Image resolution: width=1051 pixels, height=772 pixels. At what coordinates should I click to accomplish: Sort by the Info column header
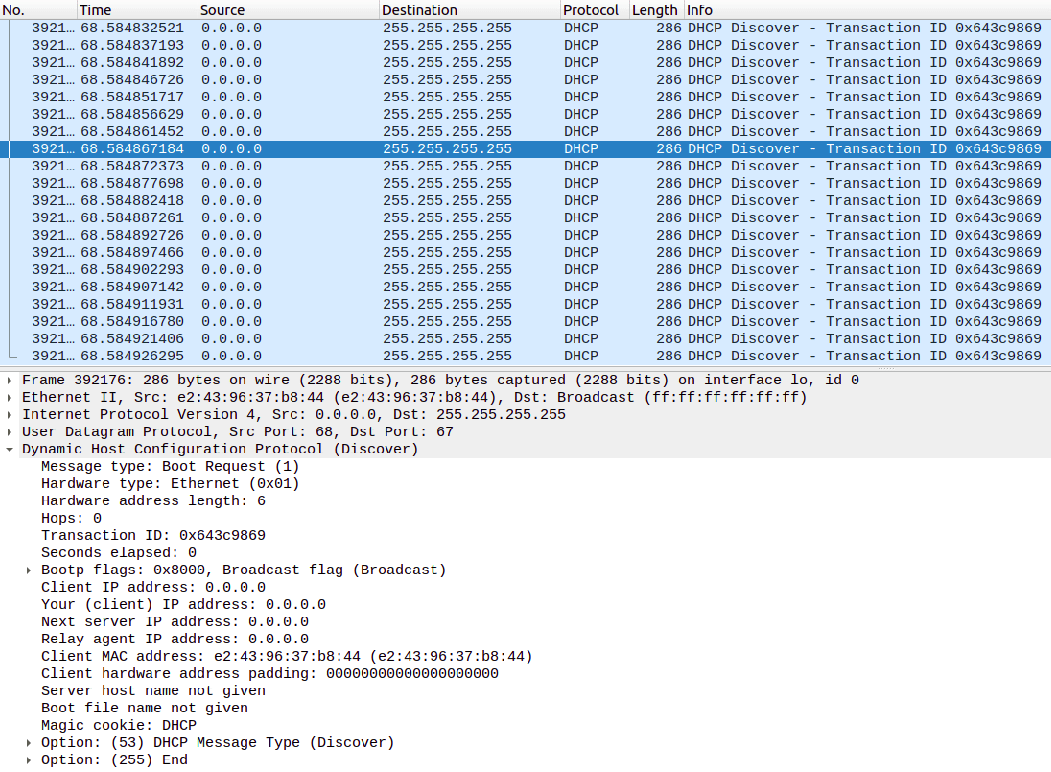tap(697, 10)
